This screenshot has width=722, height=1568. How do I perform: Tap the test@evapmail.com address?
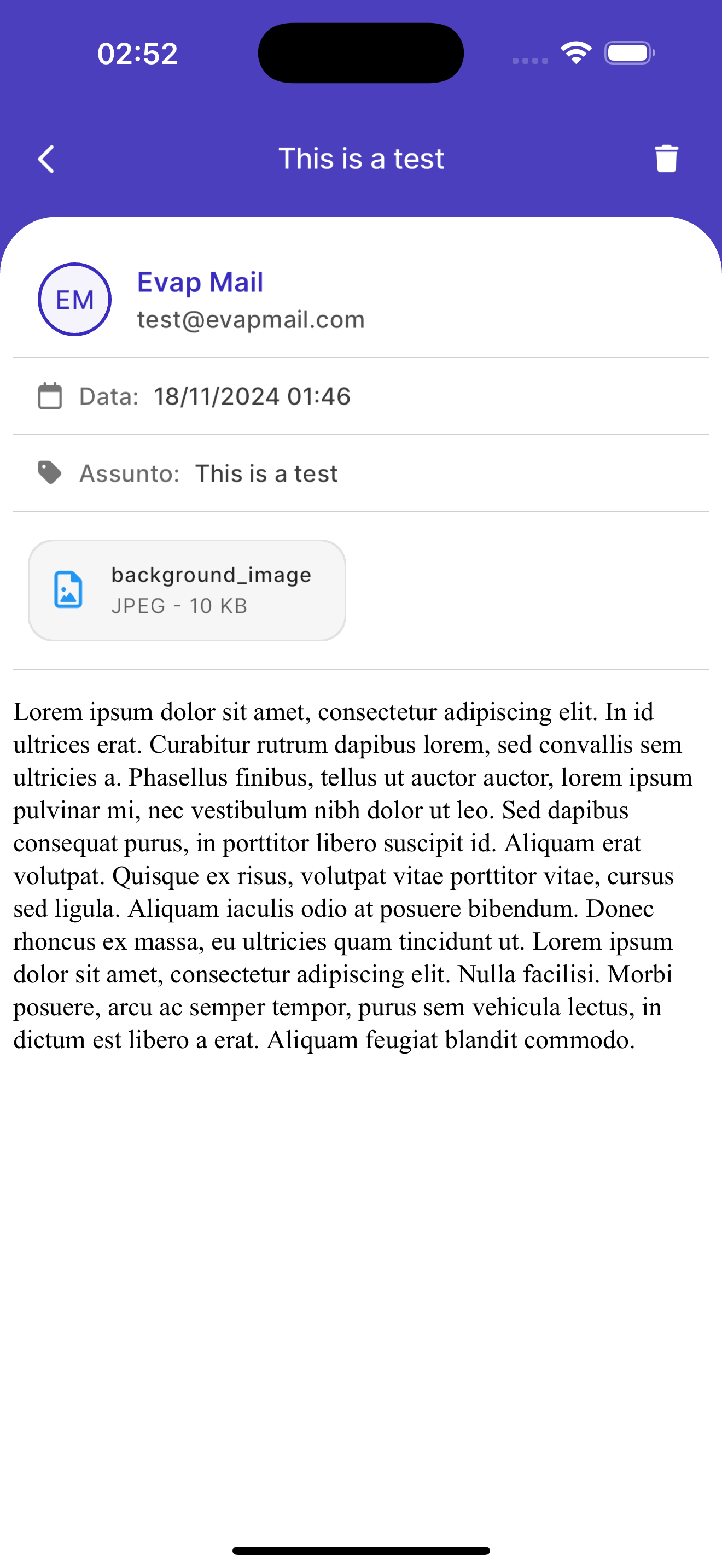tap(251, 320)
